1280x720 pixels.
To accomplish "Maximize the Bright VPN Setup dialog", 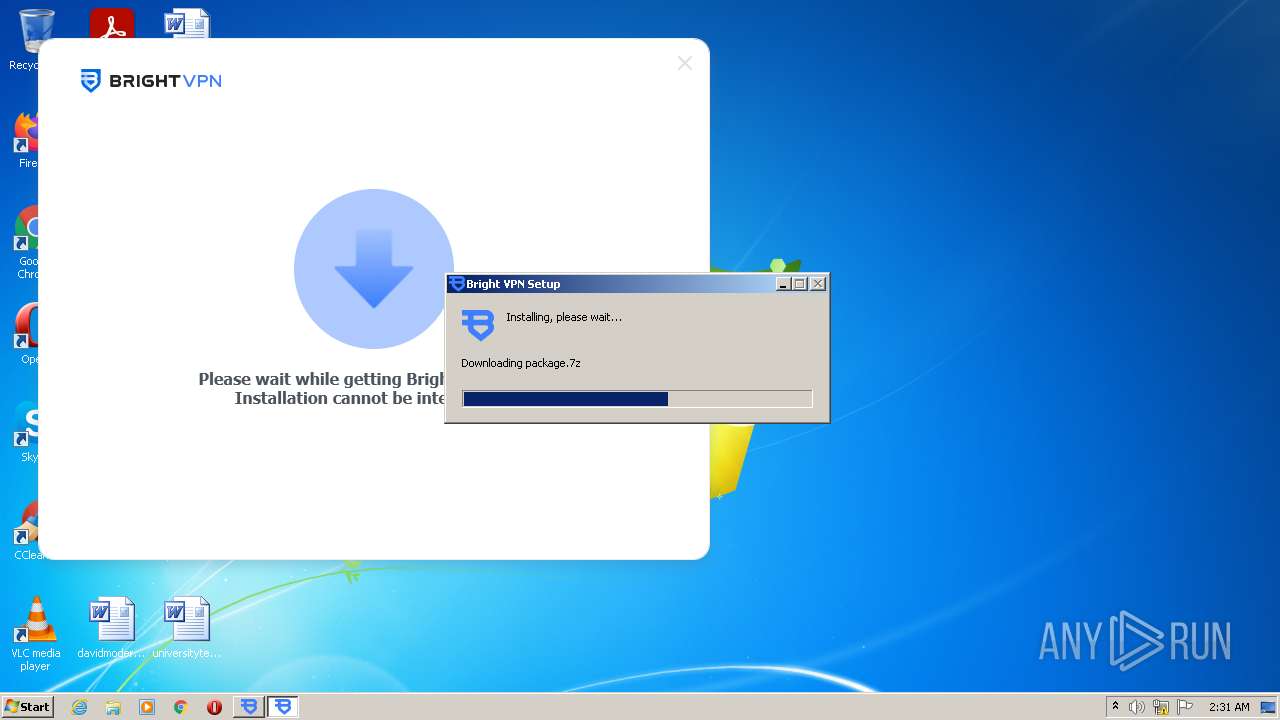I will click(x=800, y=284).
